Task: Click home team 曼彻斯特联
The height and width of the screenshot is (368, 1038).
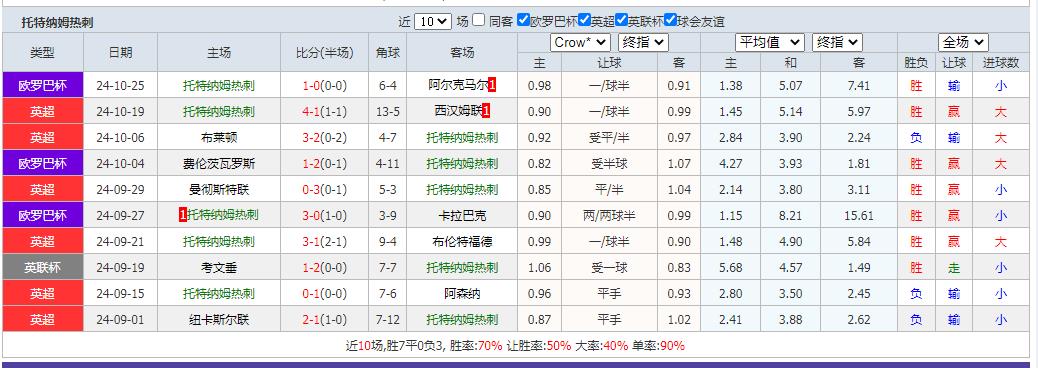Action: click(x=219, y=189)
